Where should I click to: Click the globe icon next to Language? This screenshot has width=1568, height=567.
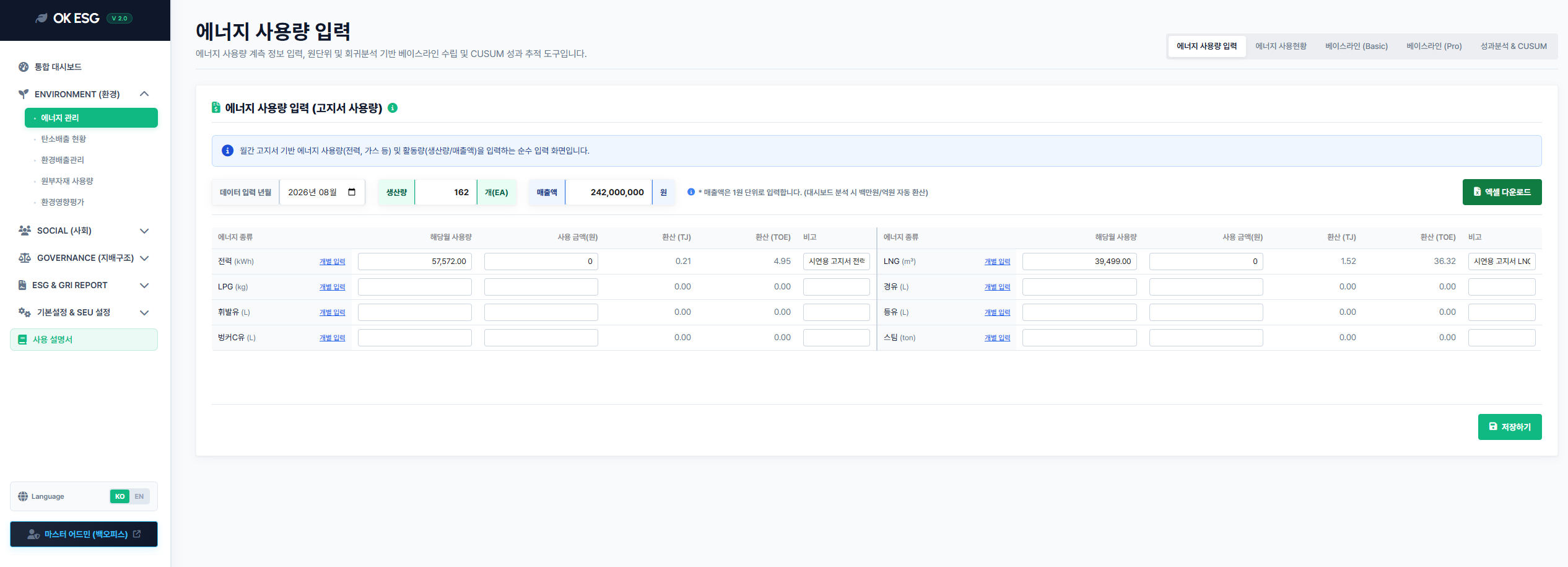23,496
